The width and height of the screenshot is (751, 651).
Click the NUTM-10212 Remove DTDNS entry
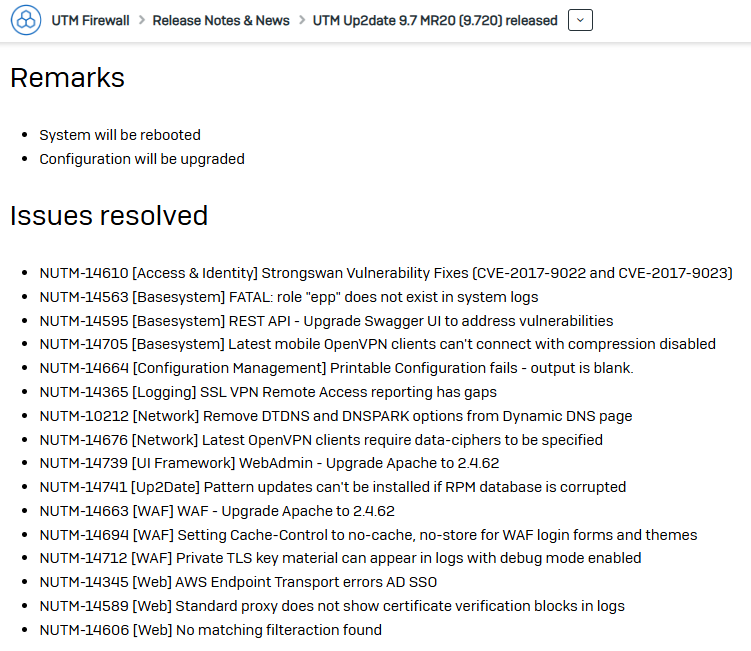pos(336,416)
